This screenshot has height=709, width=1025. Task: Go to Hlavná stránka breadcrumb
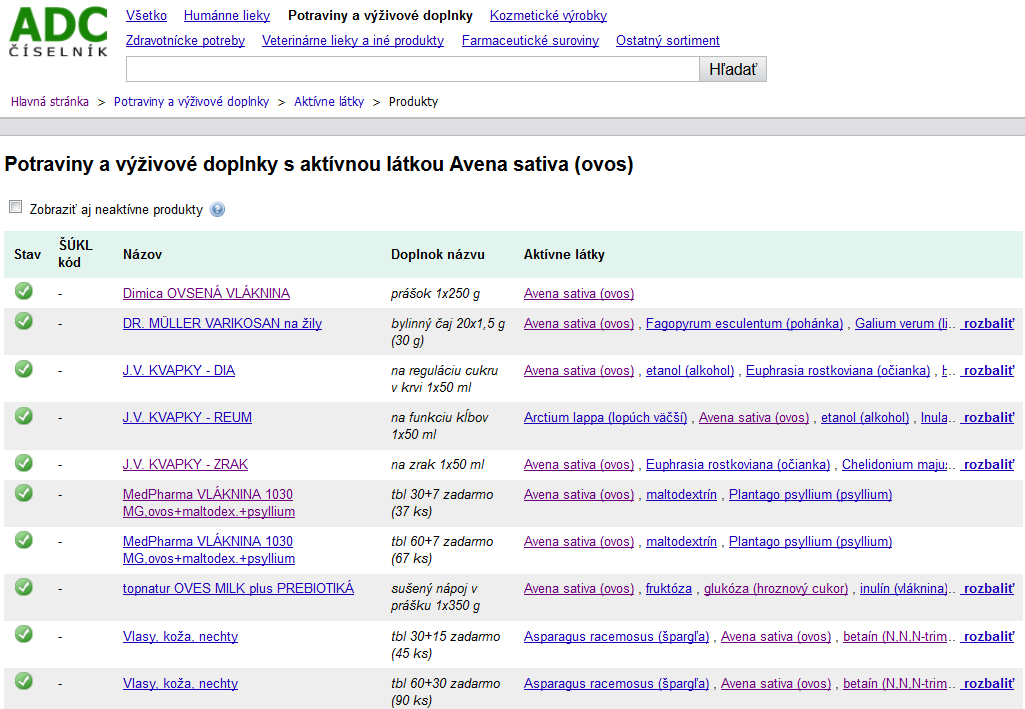50,101
